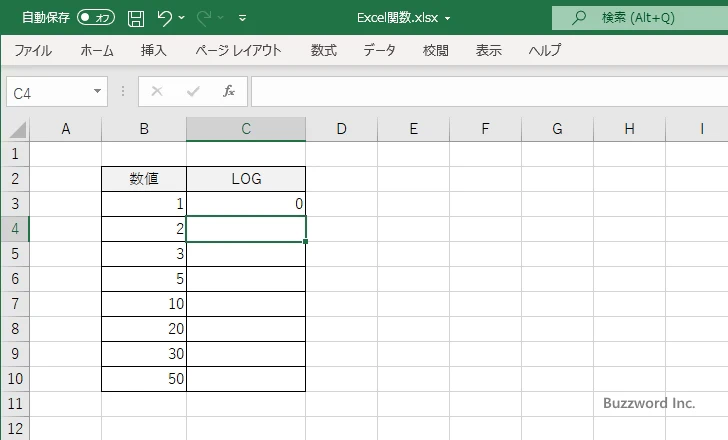This screenshot has width=728, height=440.
Task: Select column D header
Action: pyautogui.click(x=341, y=129)
